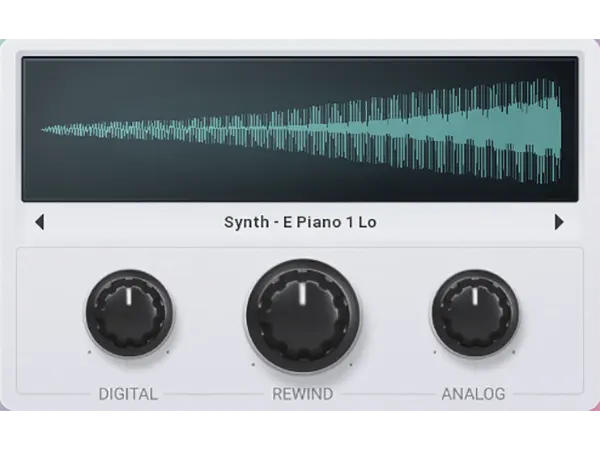
Task: Click the minimum dot left of ANALOG knob
Action: pos(434,352)
